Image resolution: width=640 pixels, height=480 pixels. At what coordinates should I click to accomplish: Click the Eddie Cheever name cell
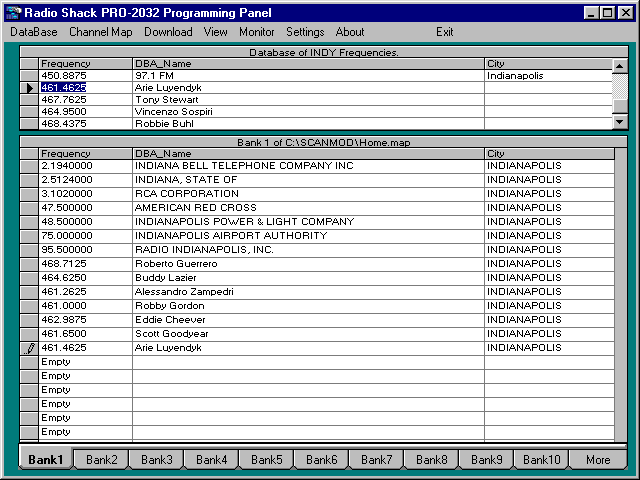pos(308,320)
